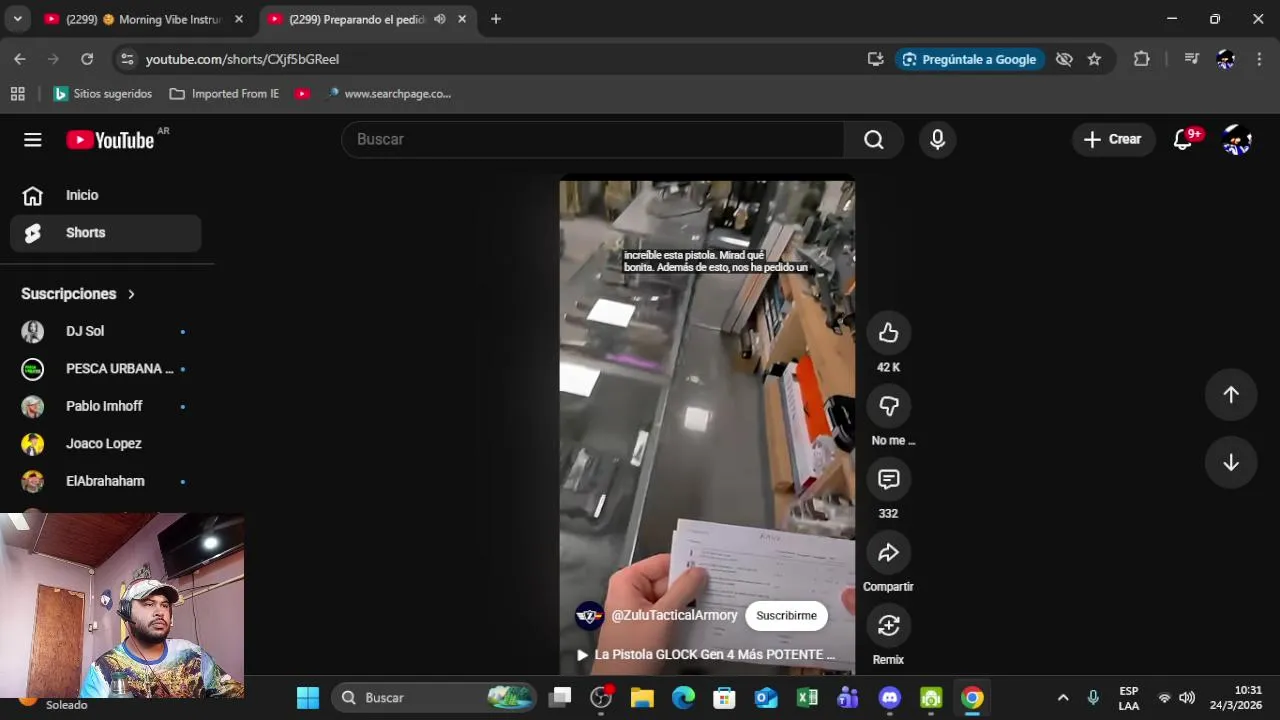Close the Preparando el pedido tab
This screenshot has width=1280, height=720.
click(x=462, y=19)
